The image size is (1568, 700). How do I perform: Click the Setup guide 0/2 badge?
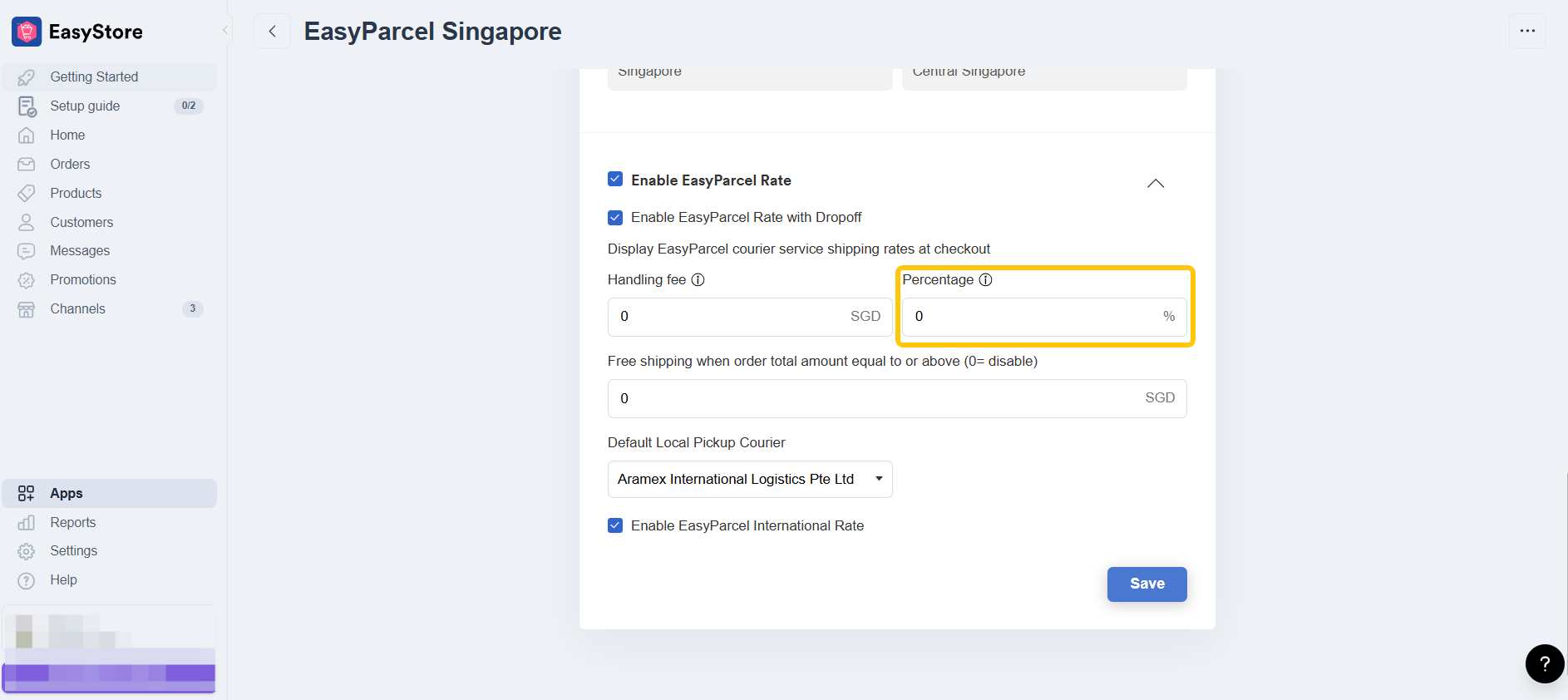pos(189,106)
